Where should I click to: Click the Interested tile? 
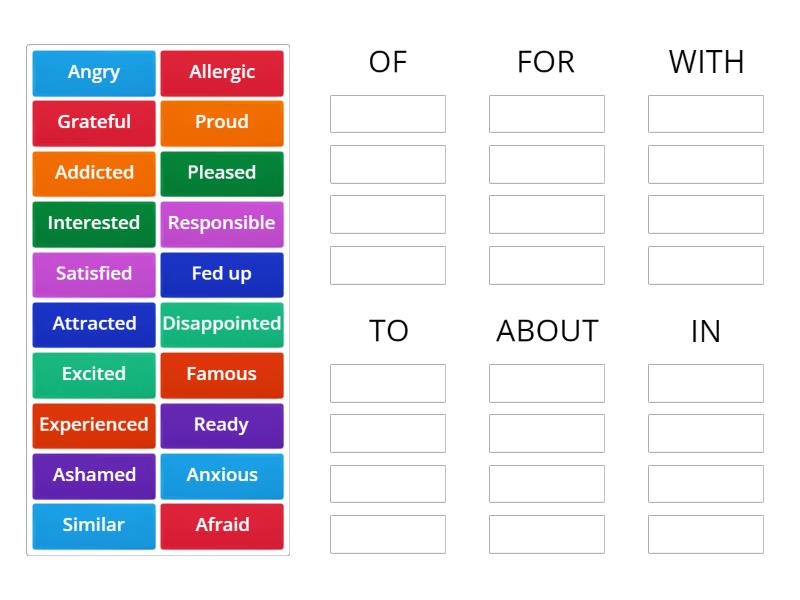[93, 224]
